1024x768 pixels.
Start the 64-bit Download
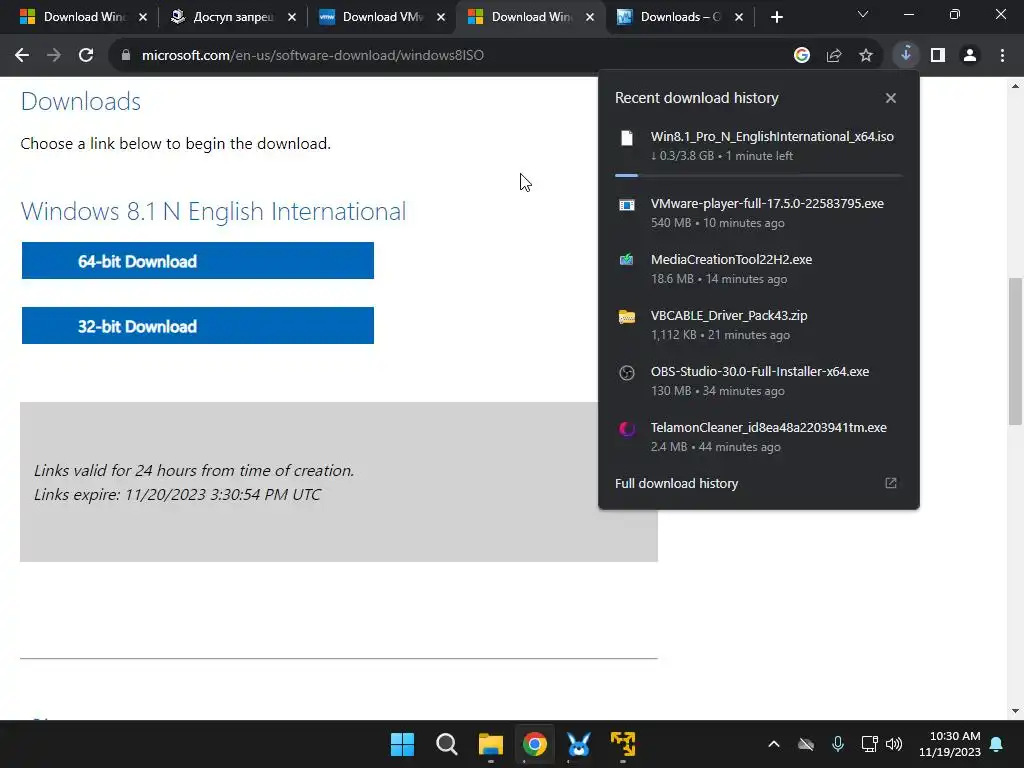[x=198, y=261]
